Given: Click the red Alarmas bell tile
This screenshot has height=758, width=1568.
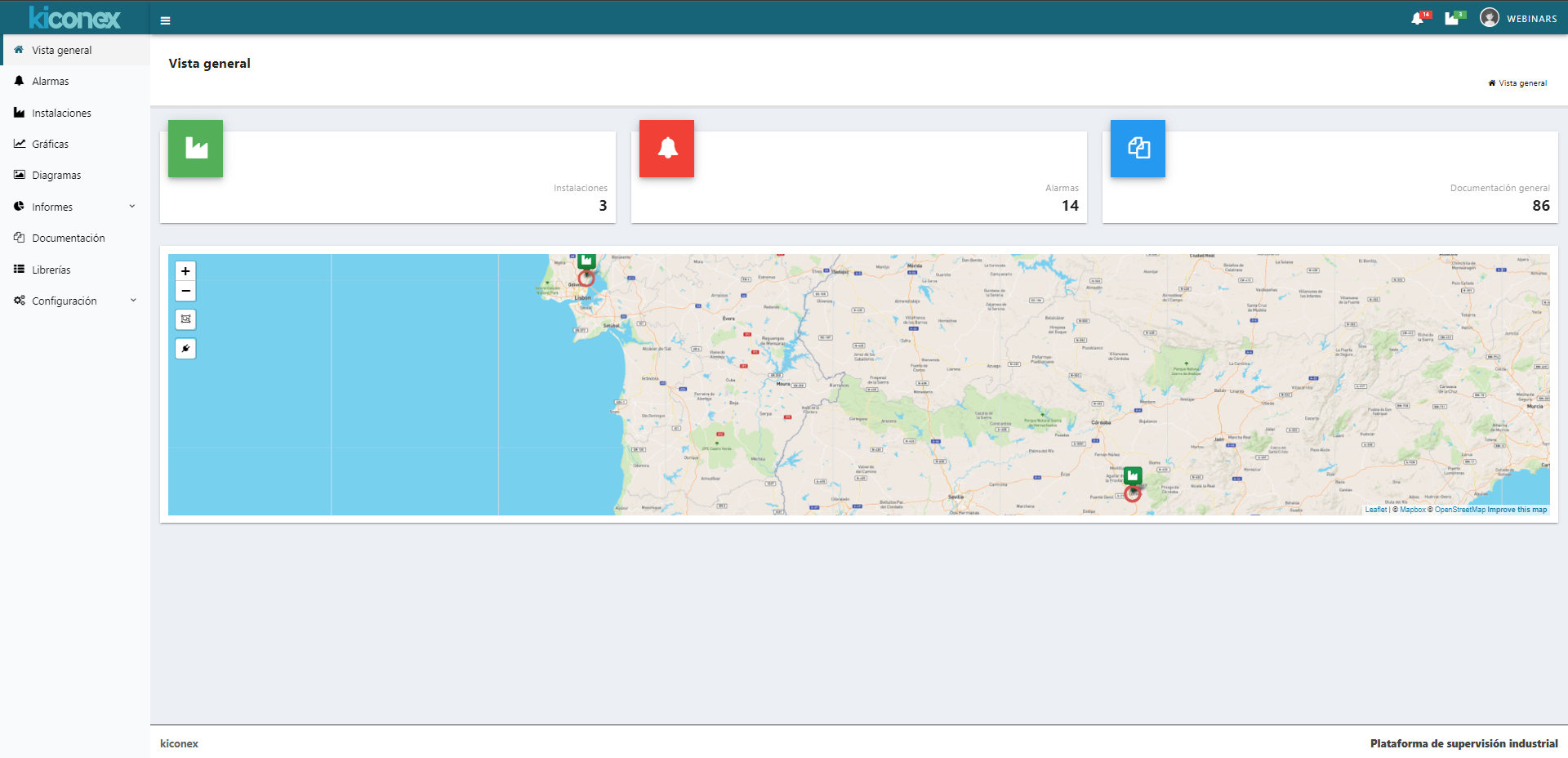Looking at the screenshot, I should click(666, 149).
